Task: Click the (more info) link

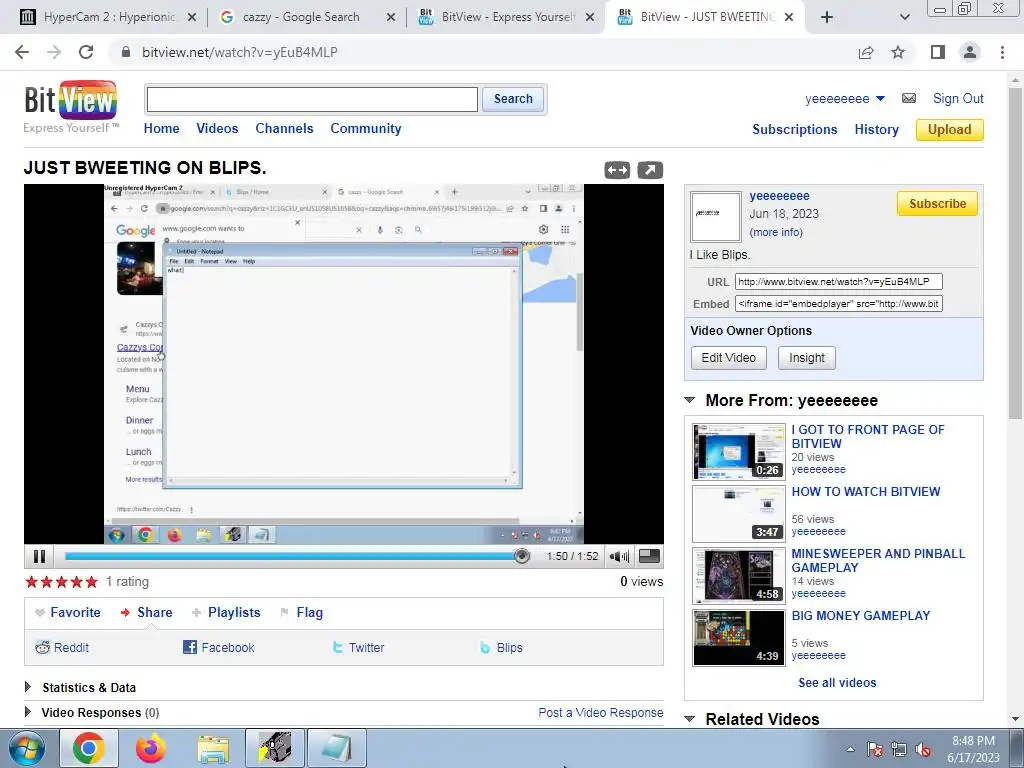Action: click(776, 232)
